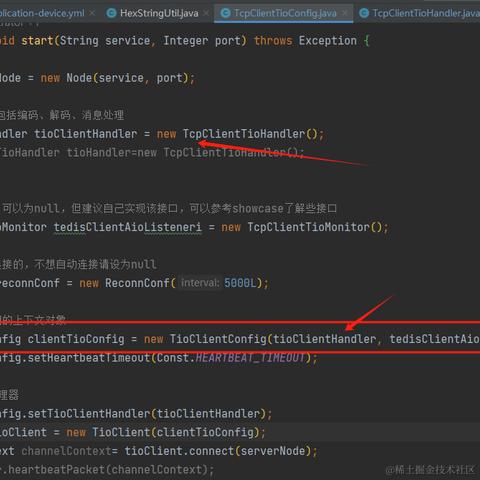Screen dimensions: 480x480
Task: Switch to the HexStringUtil.java tab
Action: [x=159, y=13]
